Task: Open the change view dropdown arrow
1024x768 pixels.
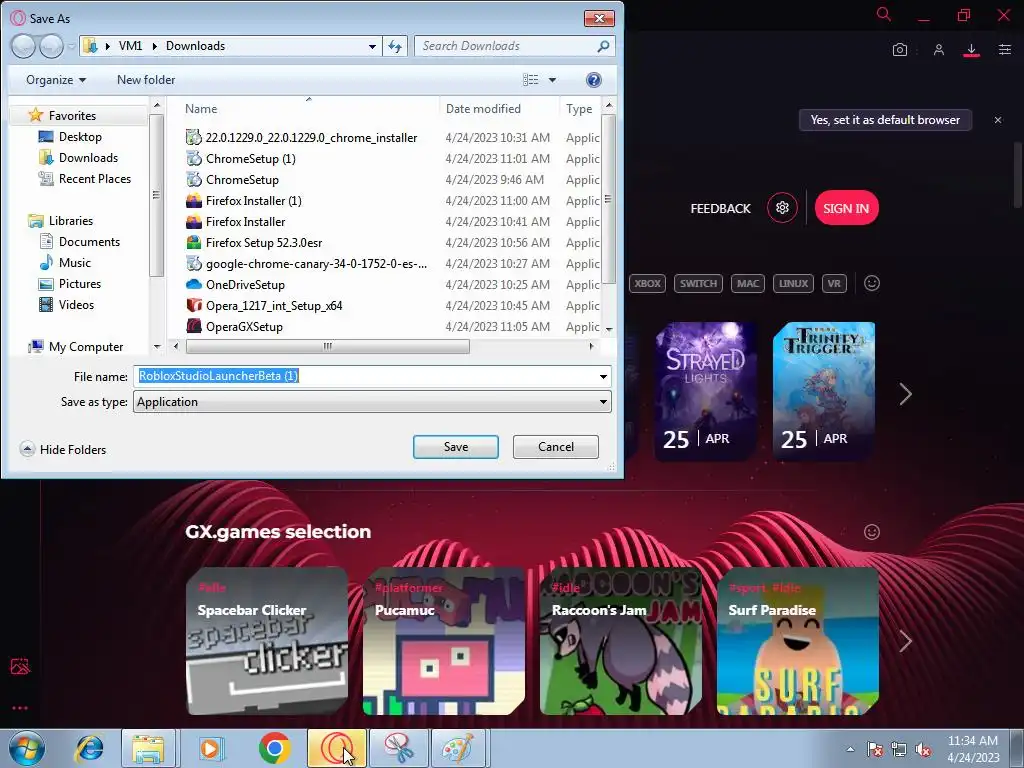Action: pyautogui.click(x=552, y=80)
